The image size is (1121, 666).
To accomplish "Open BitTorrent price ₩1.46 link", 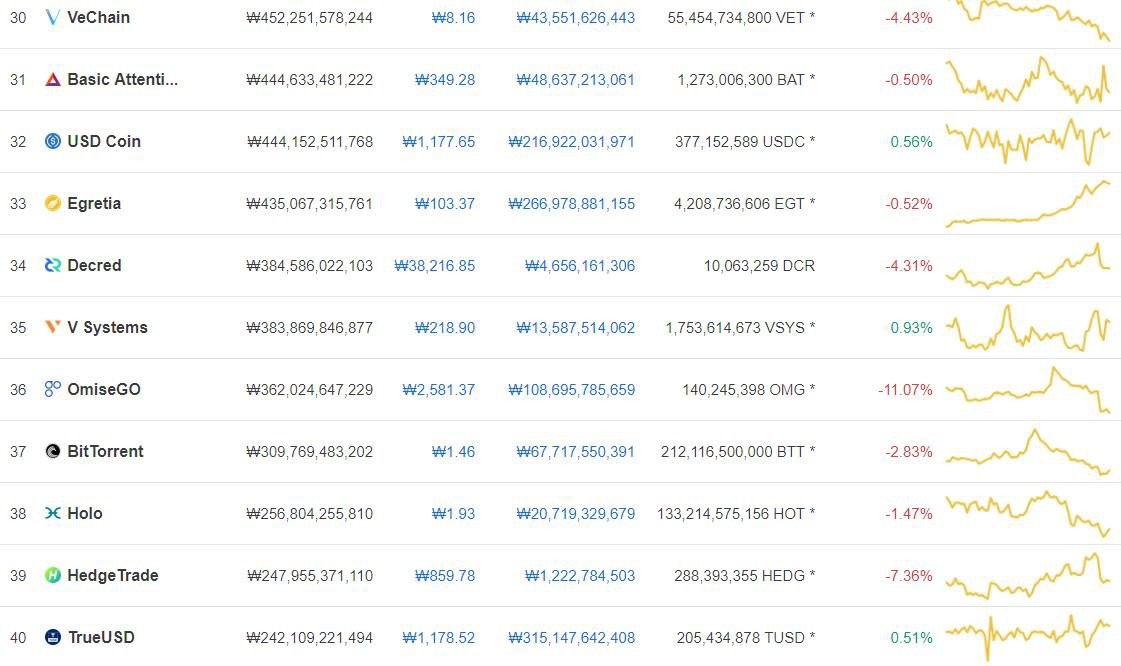I will click(x=453, y=452).
